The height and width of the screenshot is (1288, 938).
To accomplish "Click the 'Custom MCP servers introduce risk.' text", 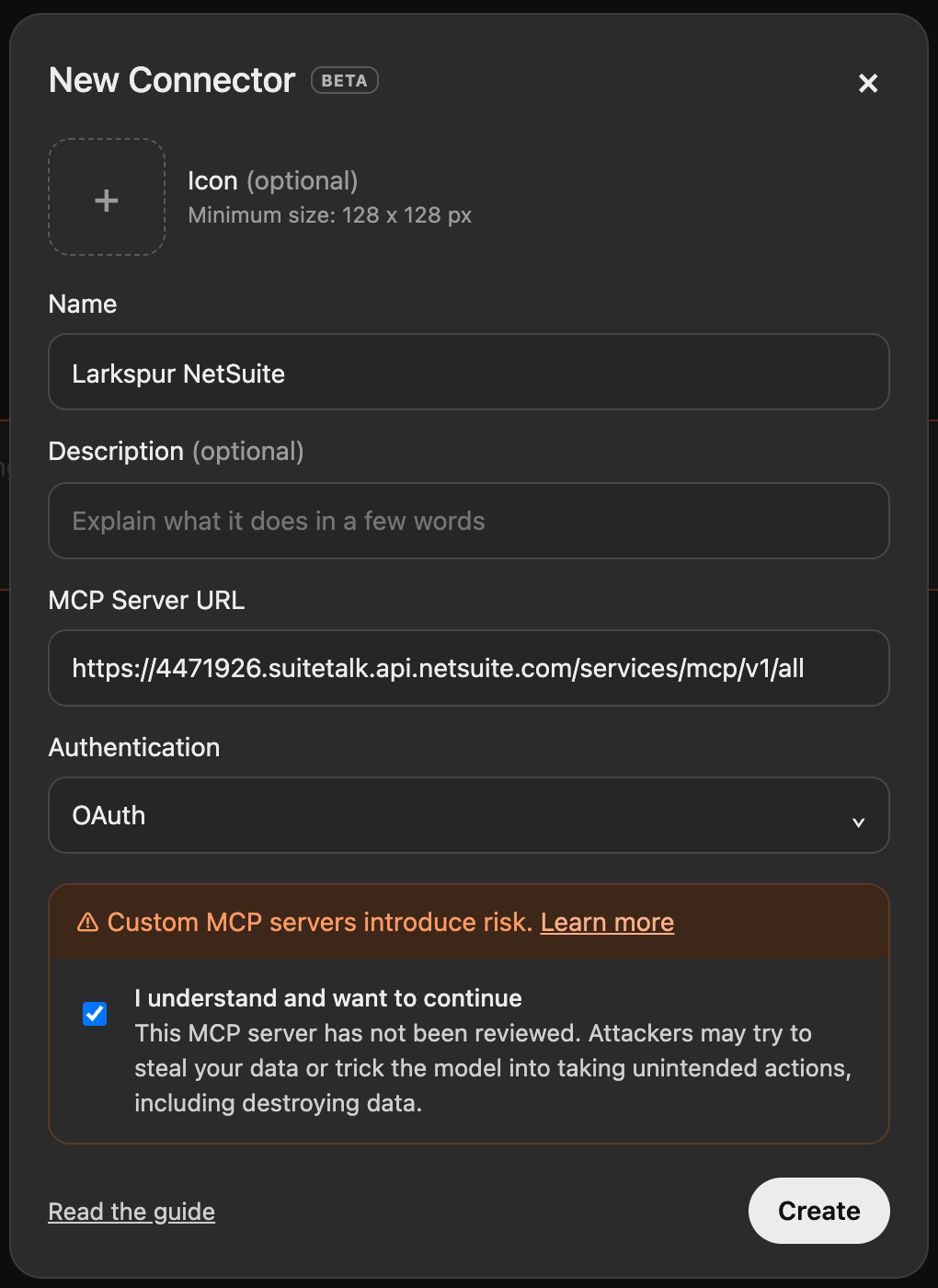I will click(320, 922).
